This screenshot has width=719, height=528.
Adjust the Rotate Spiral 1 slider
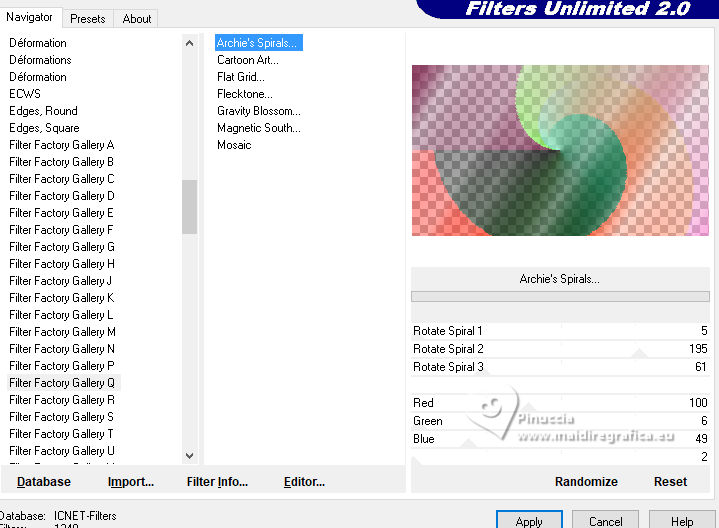560,331
